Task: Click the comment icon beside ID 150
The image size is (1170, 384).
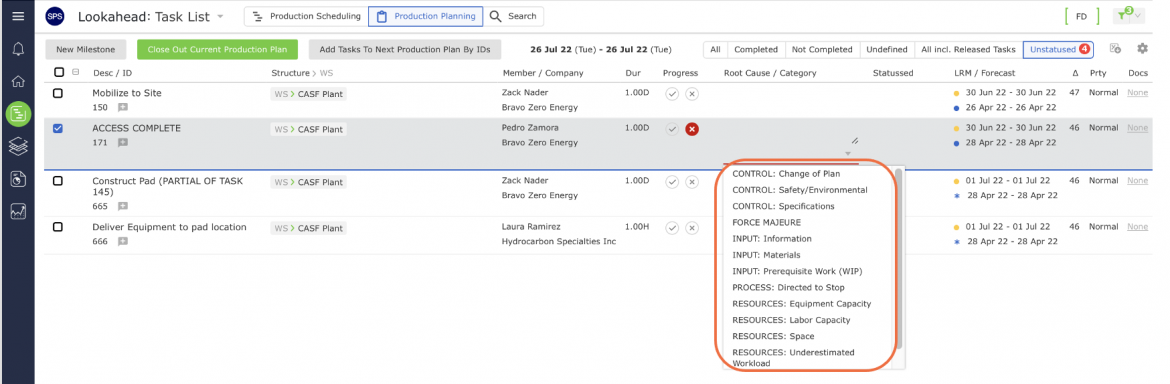Action: [x=123, y=107]
